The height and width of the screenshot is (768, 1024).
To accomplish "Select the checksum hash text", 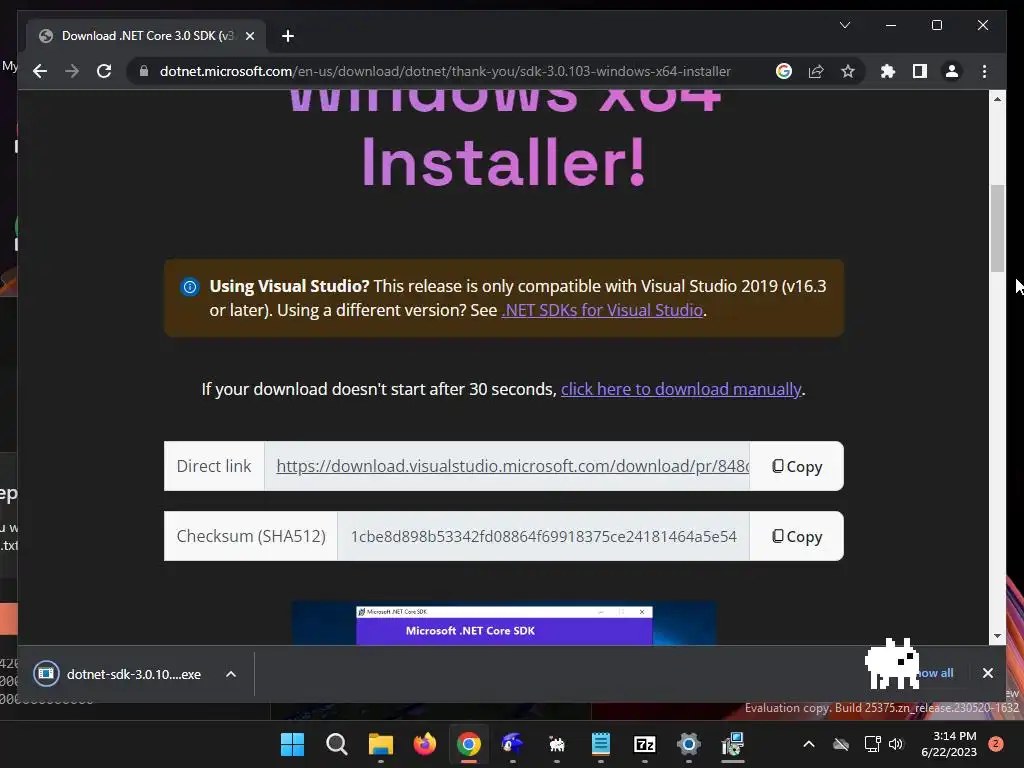I will click(x=543, y=536).
